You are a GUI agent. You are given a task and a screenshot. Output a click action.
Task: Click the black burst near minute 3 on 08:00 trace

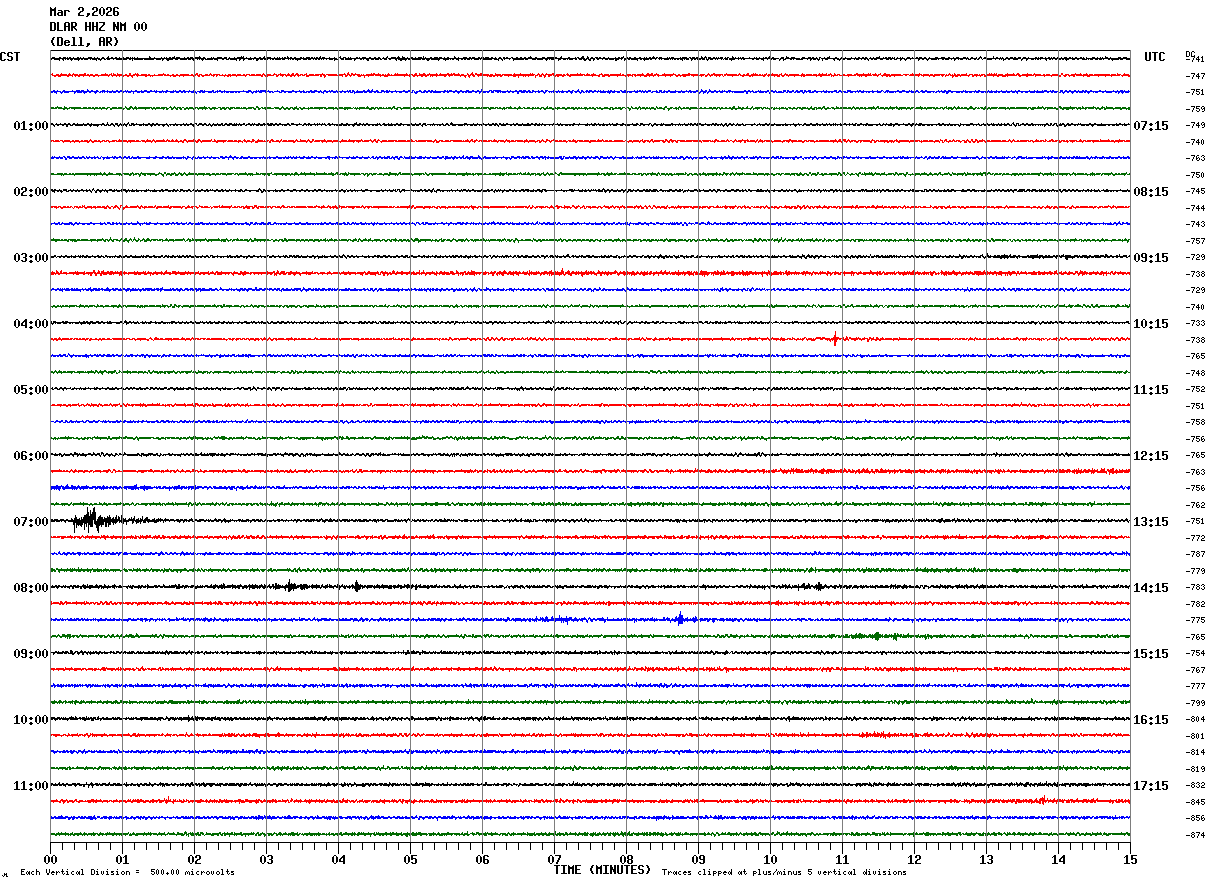coord(291,586)
